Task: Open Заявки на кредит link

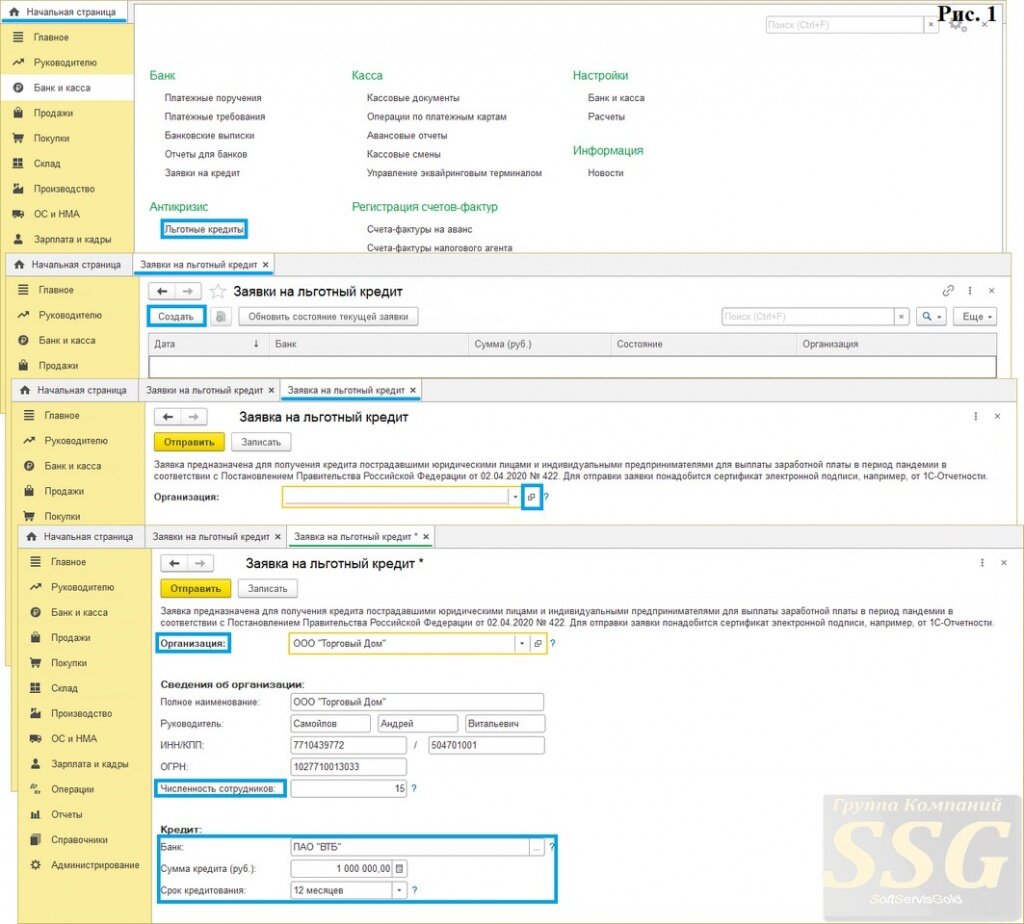Action: click(x=202, y=173)
